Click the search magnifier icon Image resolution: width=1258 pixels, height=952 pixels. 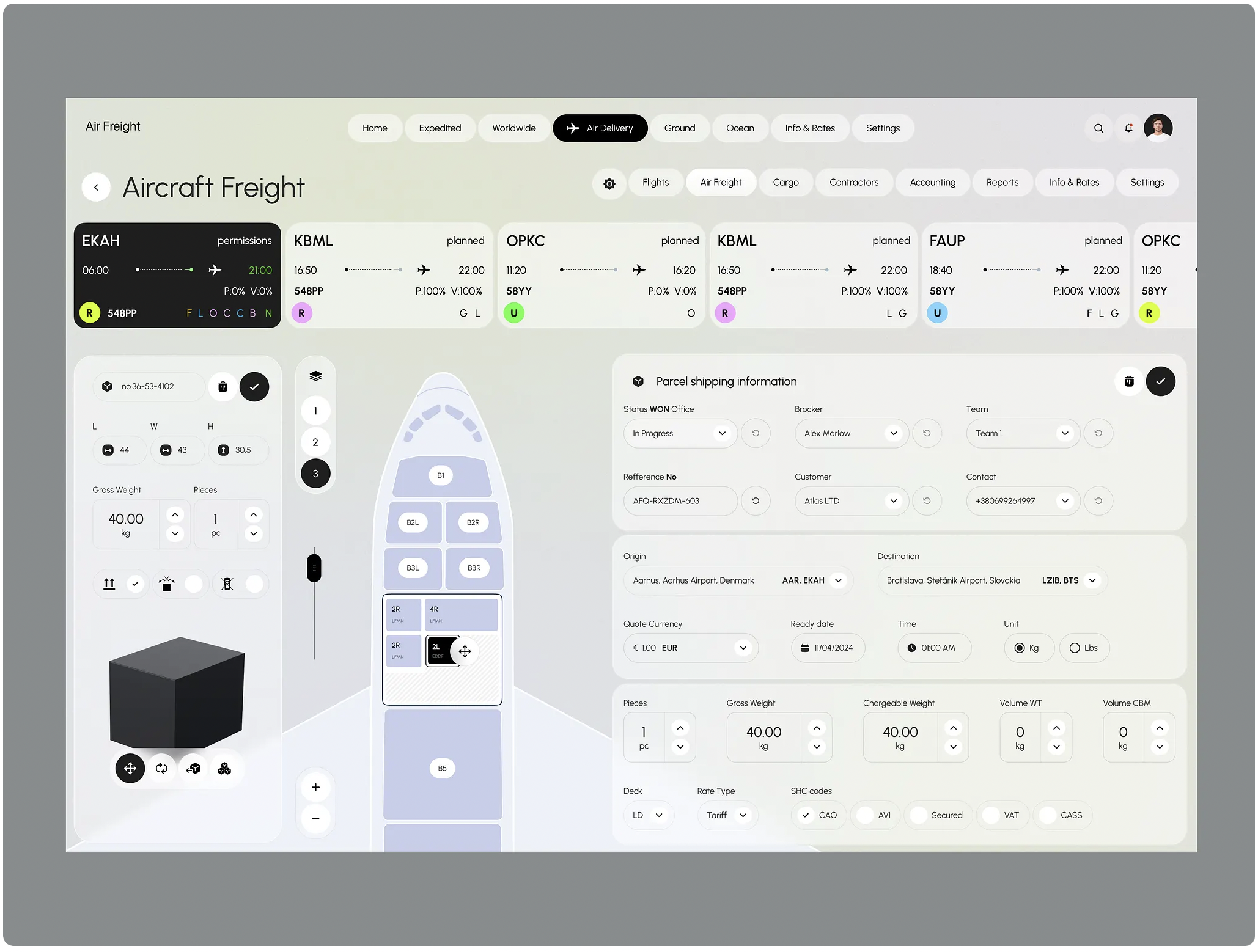click(1098, 128)
